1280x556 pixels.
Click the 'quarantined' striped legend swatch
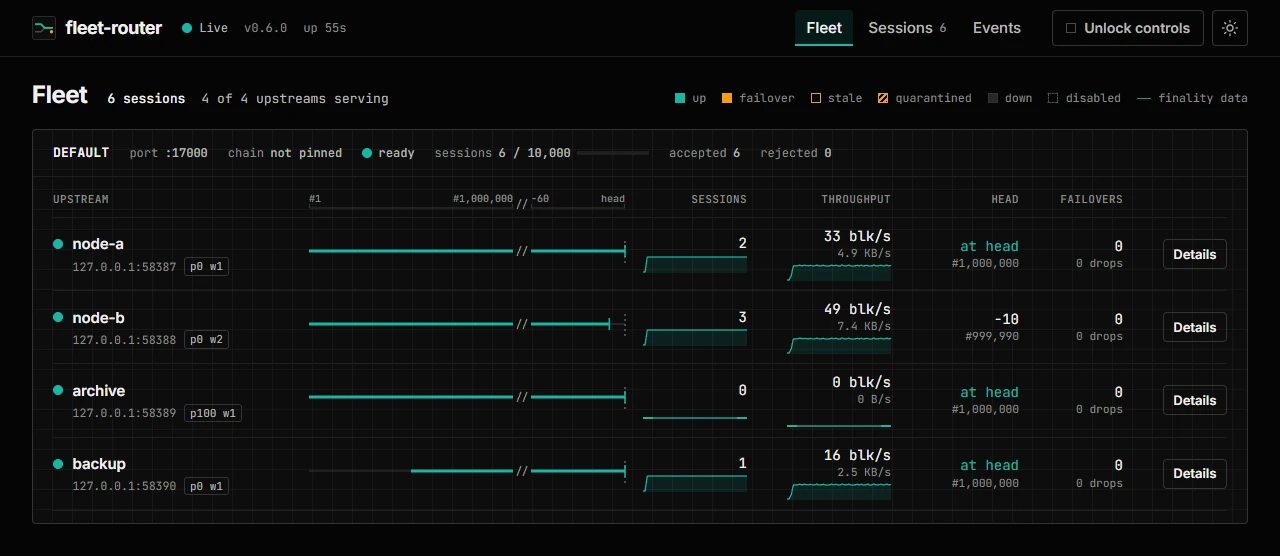coord(883,98)
